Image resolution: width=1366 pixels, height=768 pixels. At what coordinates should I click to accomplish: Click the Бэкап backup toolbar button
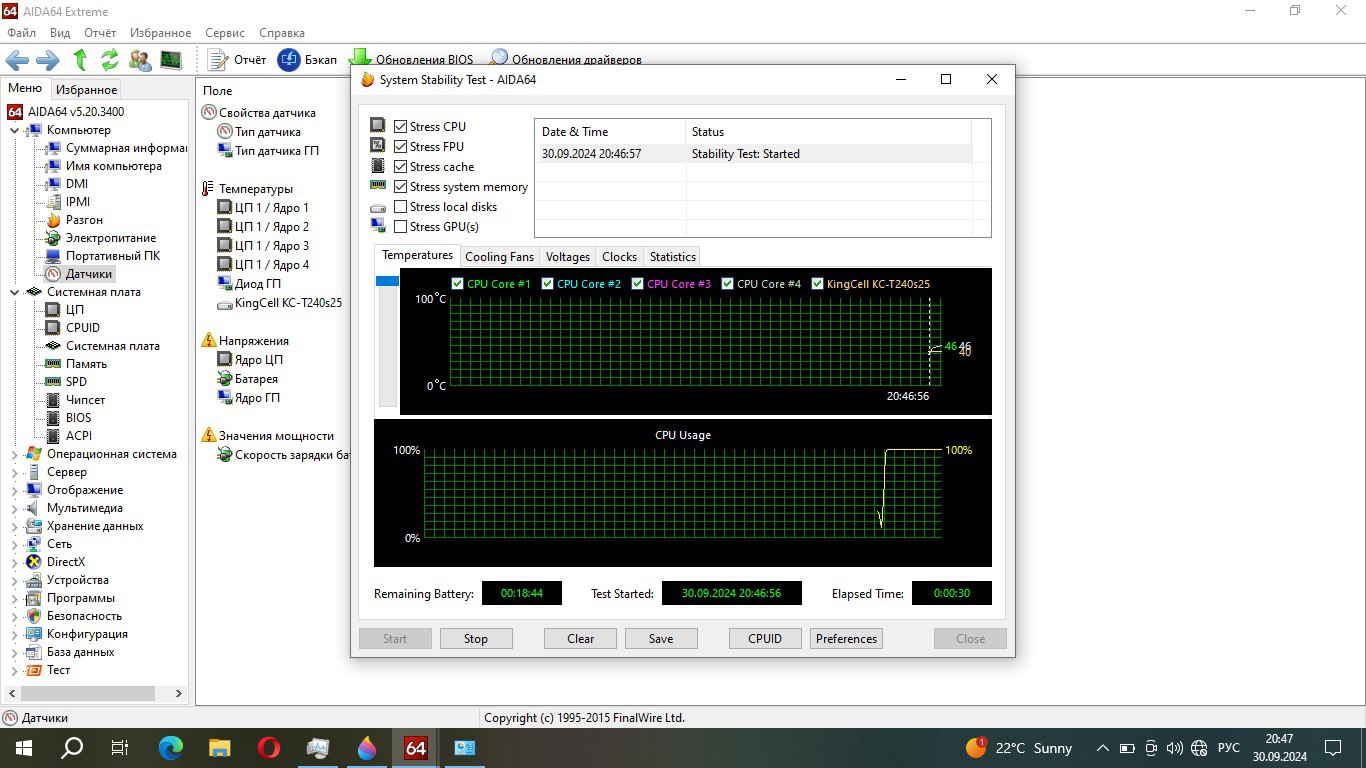(307, 60)
